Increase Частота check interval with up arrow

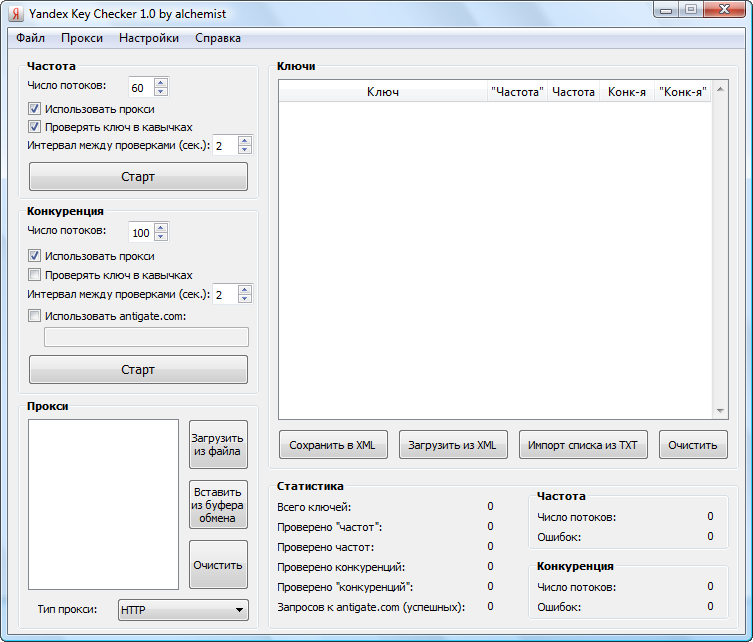pyautogui.click(x=245, y=140)
